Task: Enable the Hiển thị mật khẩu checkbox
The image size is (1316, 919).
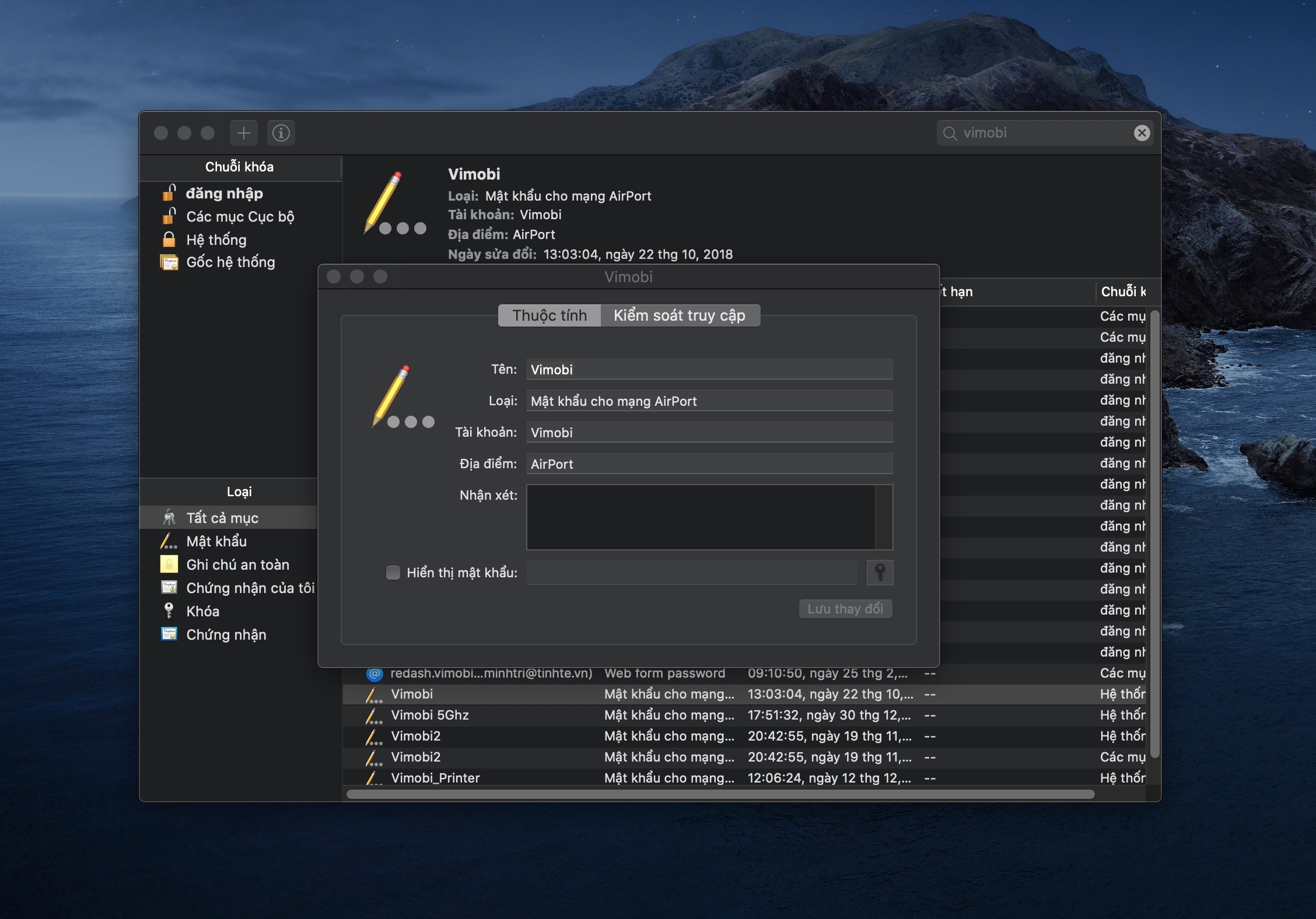Action: click(x=393, y=573)
